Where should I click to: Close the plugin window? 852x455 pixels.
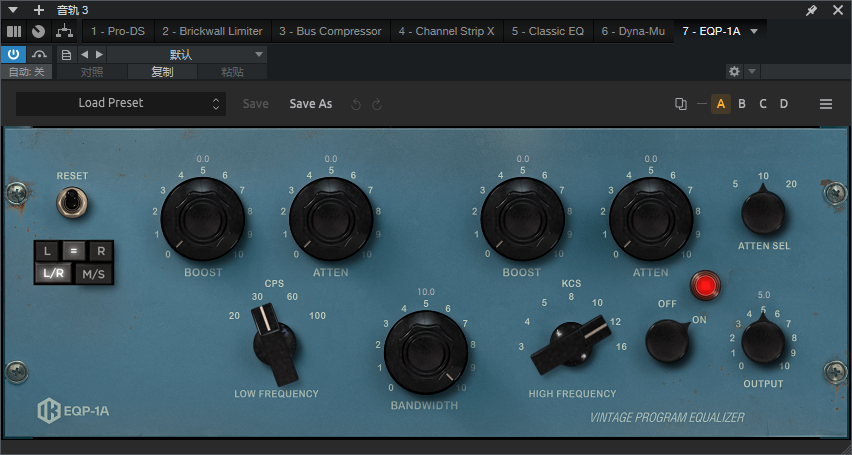point(837,10)
